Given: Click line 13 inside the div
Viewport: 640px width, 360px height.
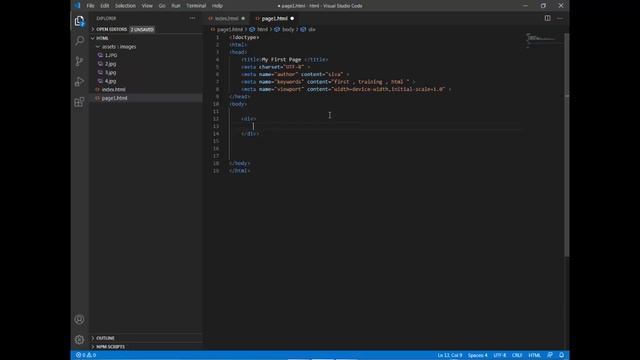Looking at the screenshot, I should pyautogui.click(x=376, y=126).
